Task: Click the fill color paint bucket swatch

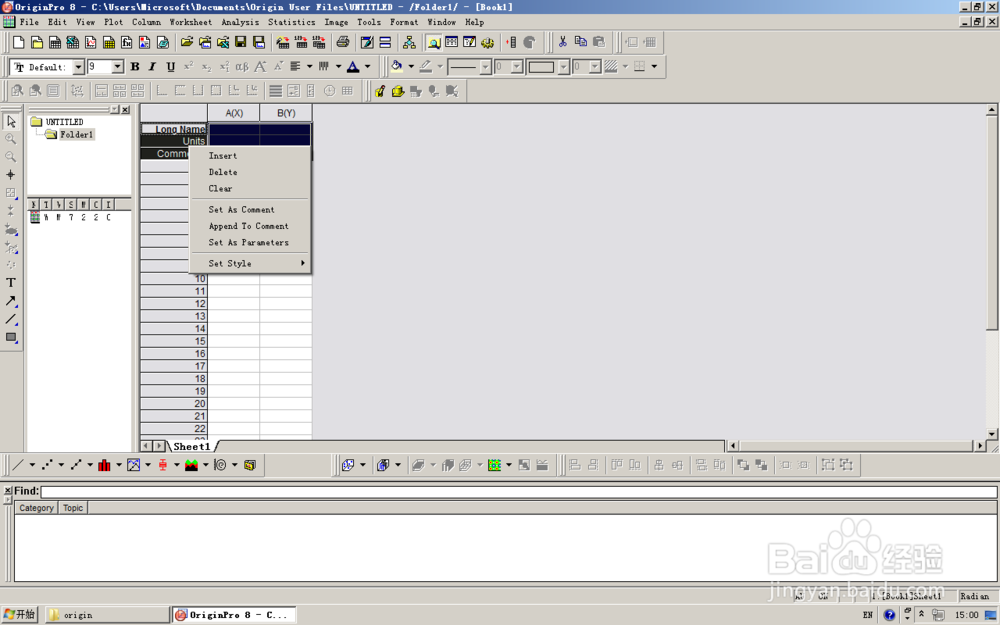Action: (397, 66)
